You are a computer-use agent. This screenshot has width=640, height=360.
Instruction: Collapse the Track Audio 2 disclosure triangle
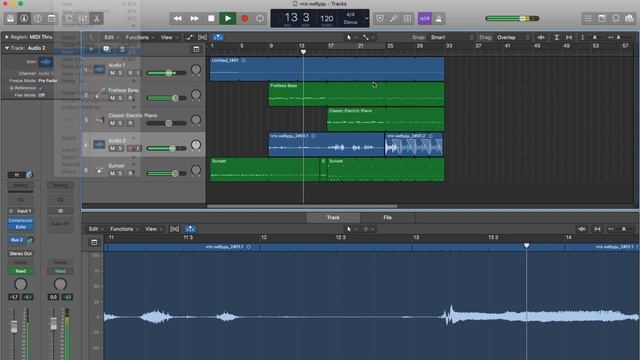(x=7, y=48)
